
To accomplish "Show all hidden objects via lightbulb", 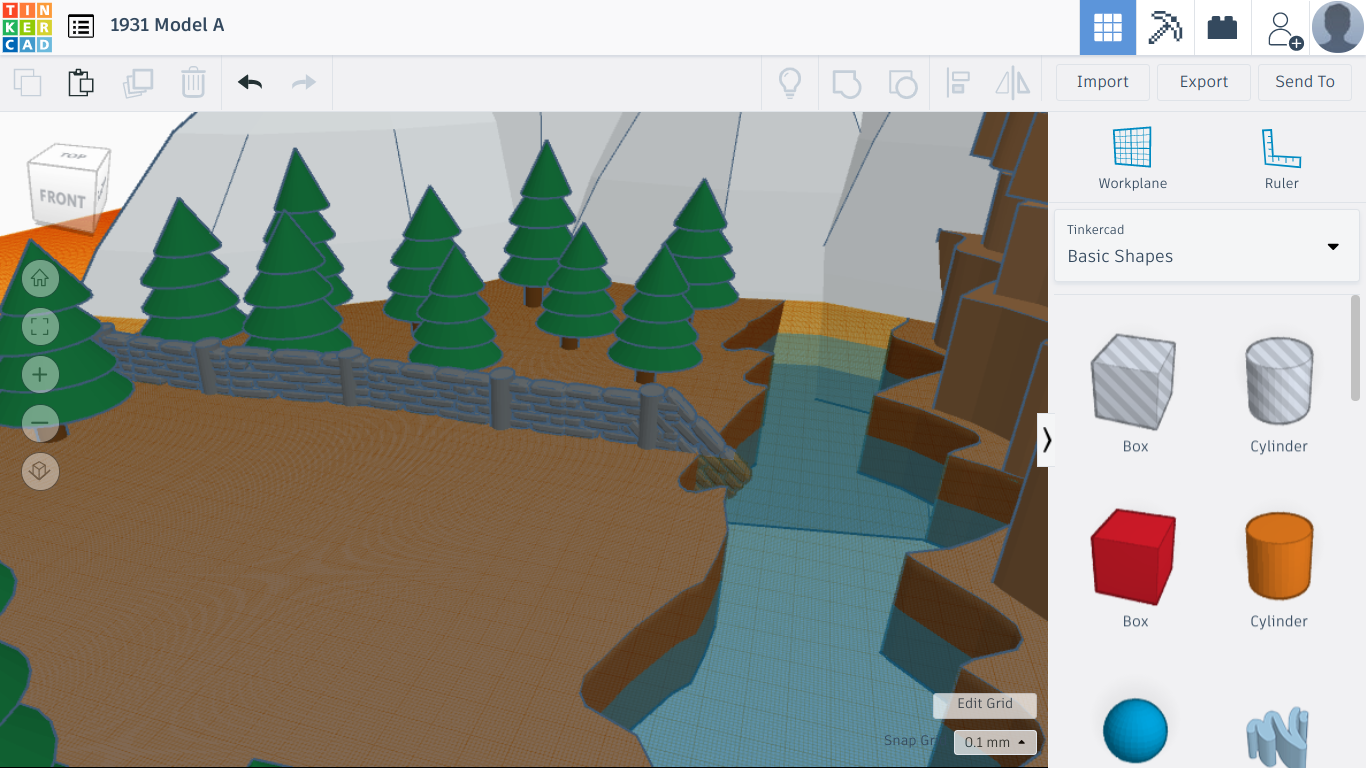I will (x=789, y=83).
